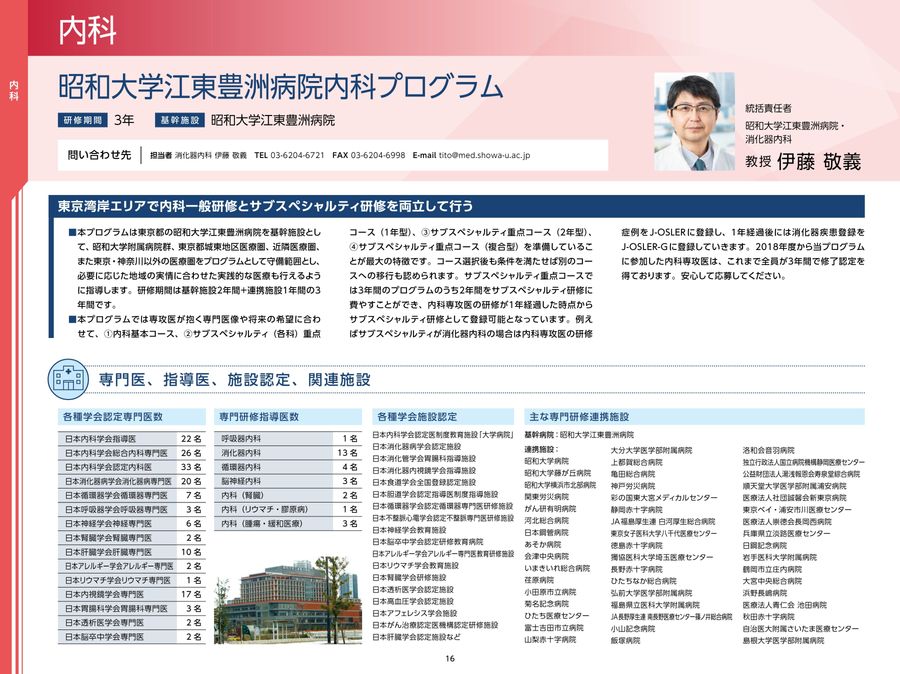Click the row 日本内科学会指導医
900x674 pixels.
131,439
